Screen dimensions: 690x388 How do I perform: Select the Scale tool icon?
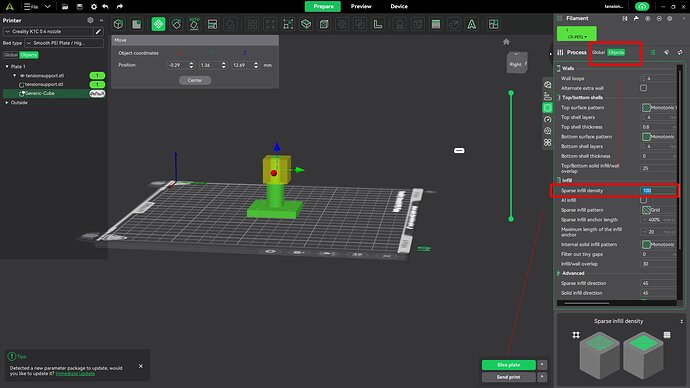288,24
